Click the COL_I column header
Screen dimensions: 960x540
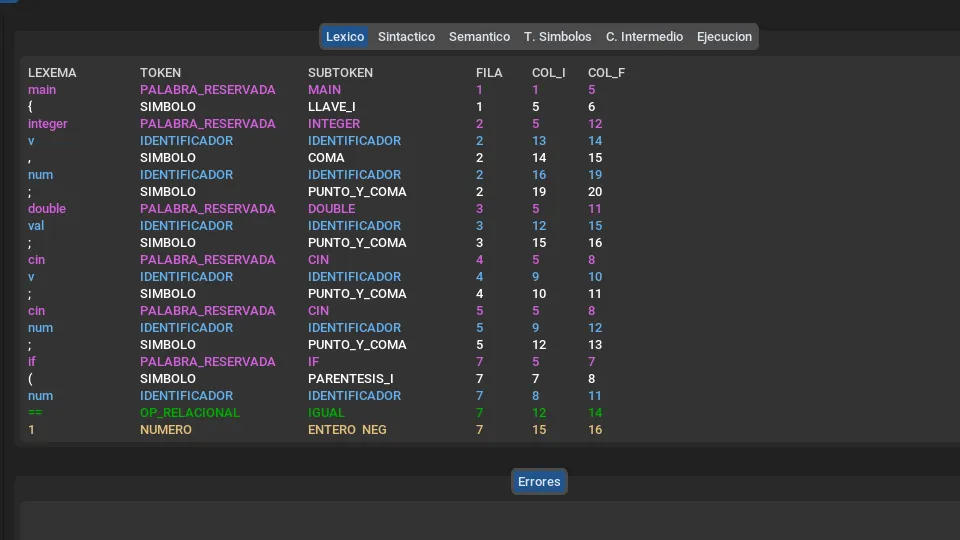pos(549,73)
